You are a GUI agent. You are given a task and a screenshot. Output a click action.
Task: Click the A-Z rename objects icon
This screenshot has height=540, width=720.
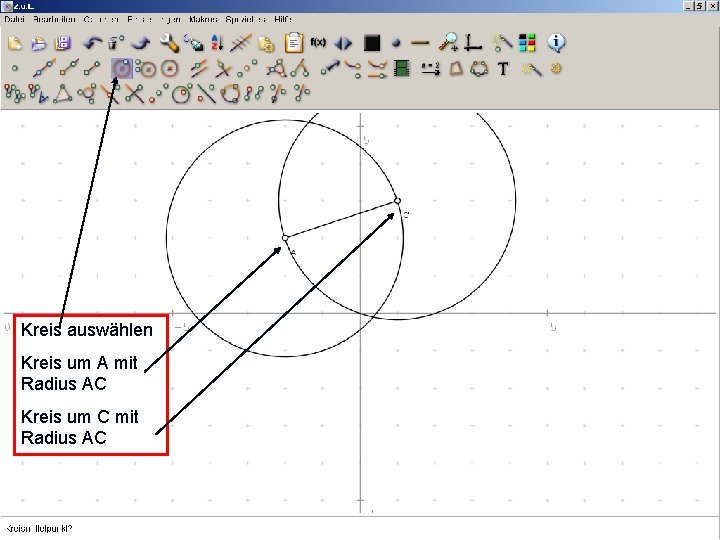click(217, 43)
